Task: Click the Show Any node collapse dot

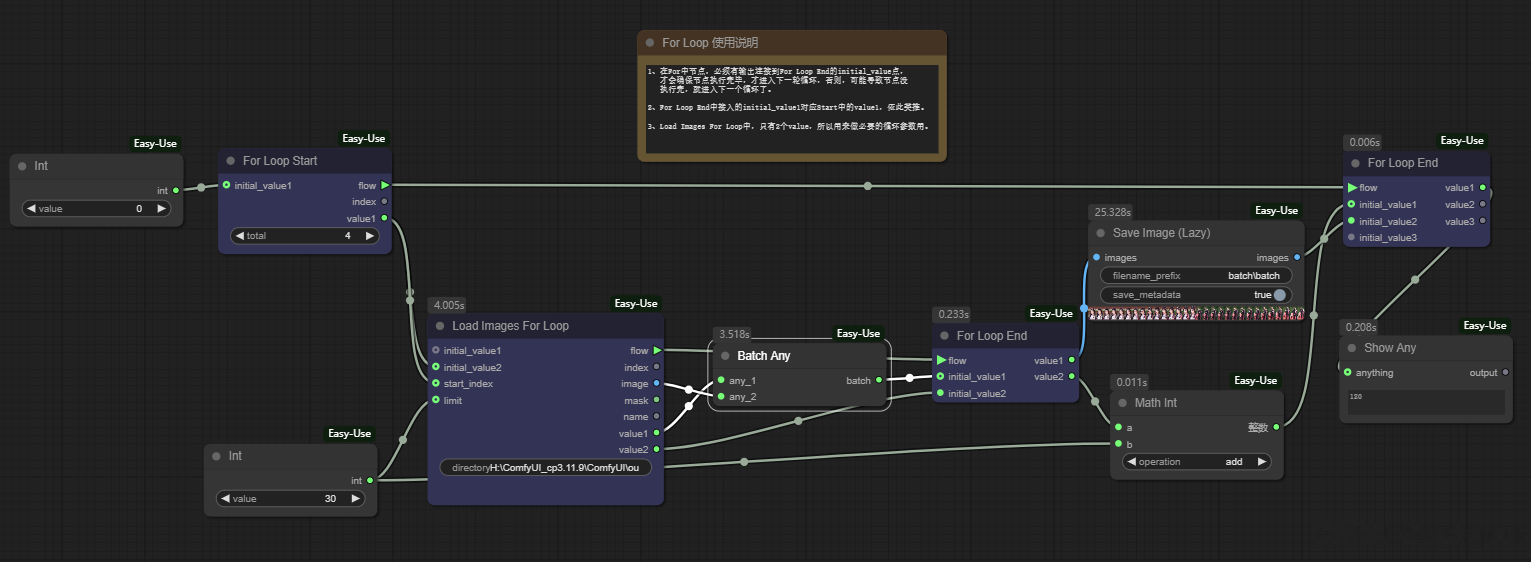Action: pyautogui.click(x=1352, y=348)
